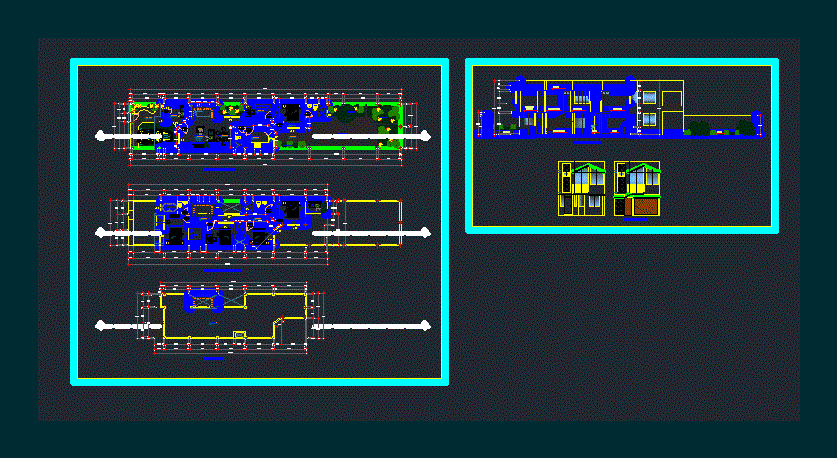Click the blue title label under roof plan
Viewport: 837px width, 458px height.
tap(212, 357)
